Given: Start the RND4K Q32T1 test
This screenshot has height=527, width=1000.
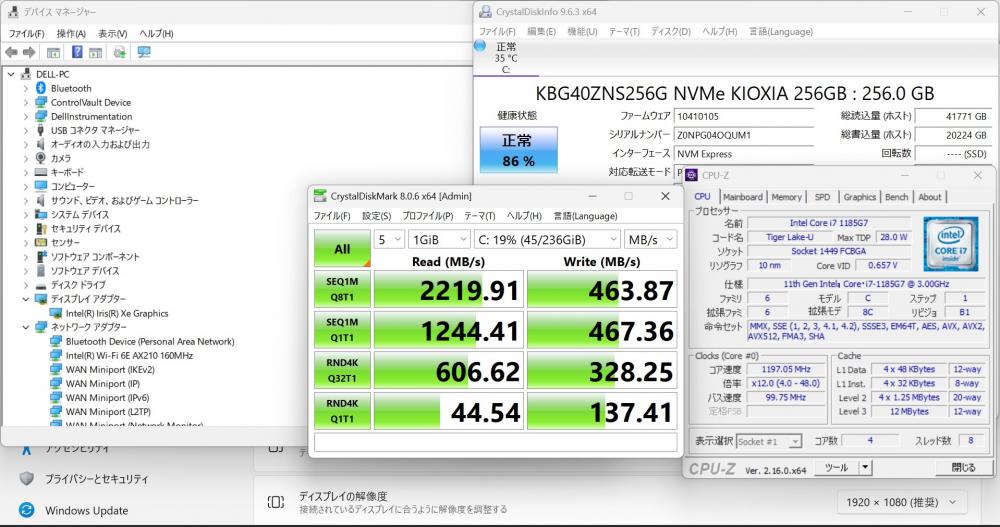Looking at the screenshot, I should click(x=342, y=371).
